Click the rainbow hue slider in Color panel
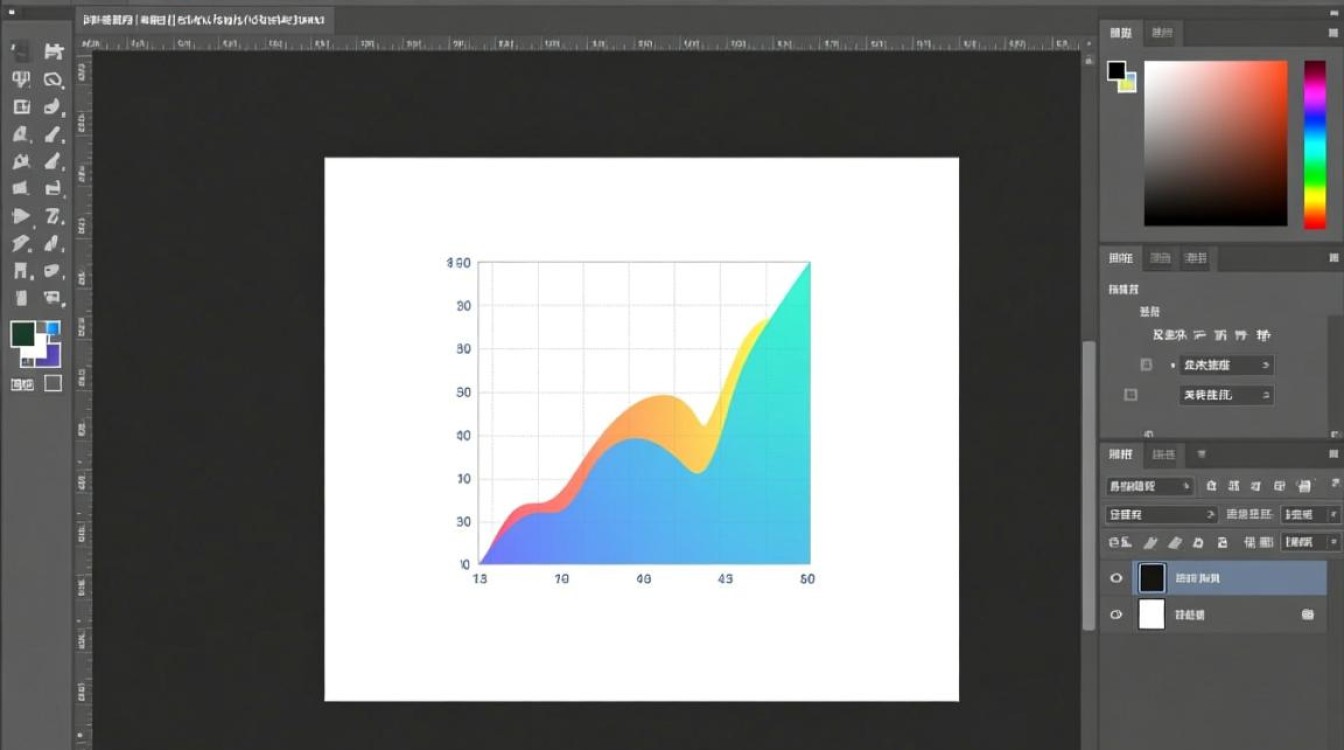This screenshot has width=1344, height=750. pyautogui.click(x=1314, y=144)
